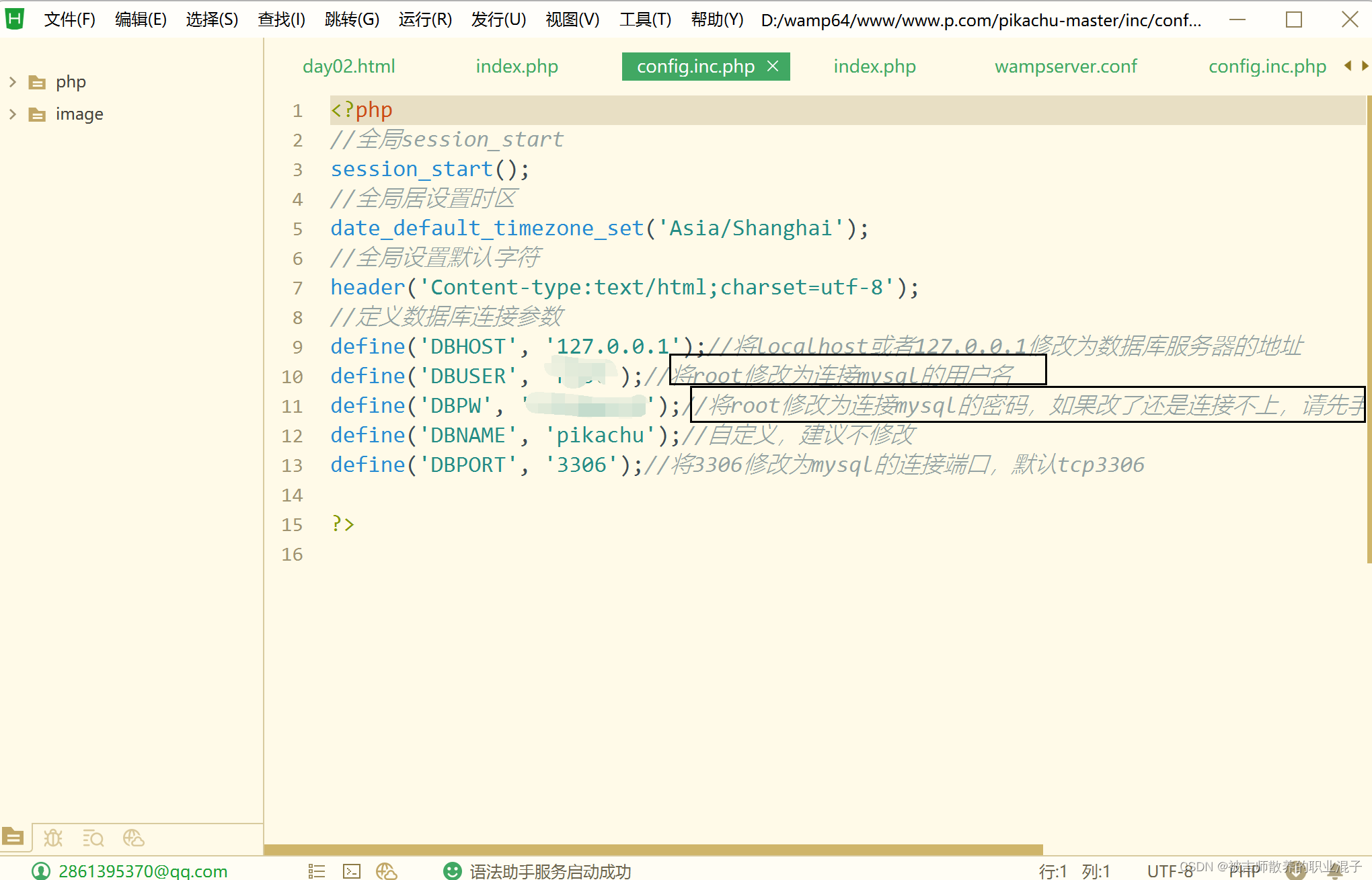Open the search-in-files icon panel
1372x880 pixels.
click(x=93, y=838)
